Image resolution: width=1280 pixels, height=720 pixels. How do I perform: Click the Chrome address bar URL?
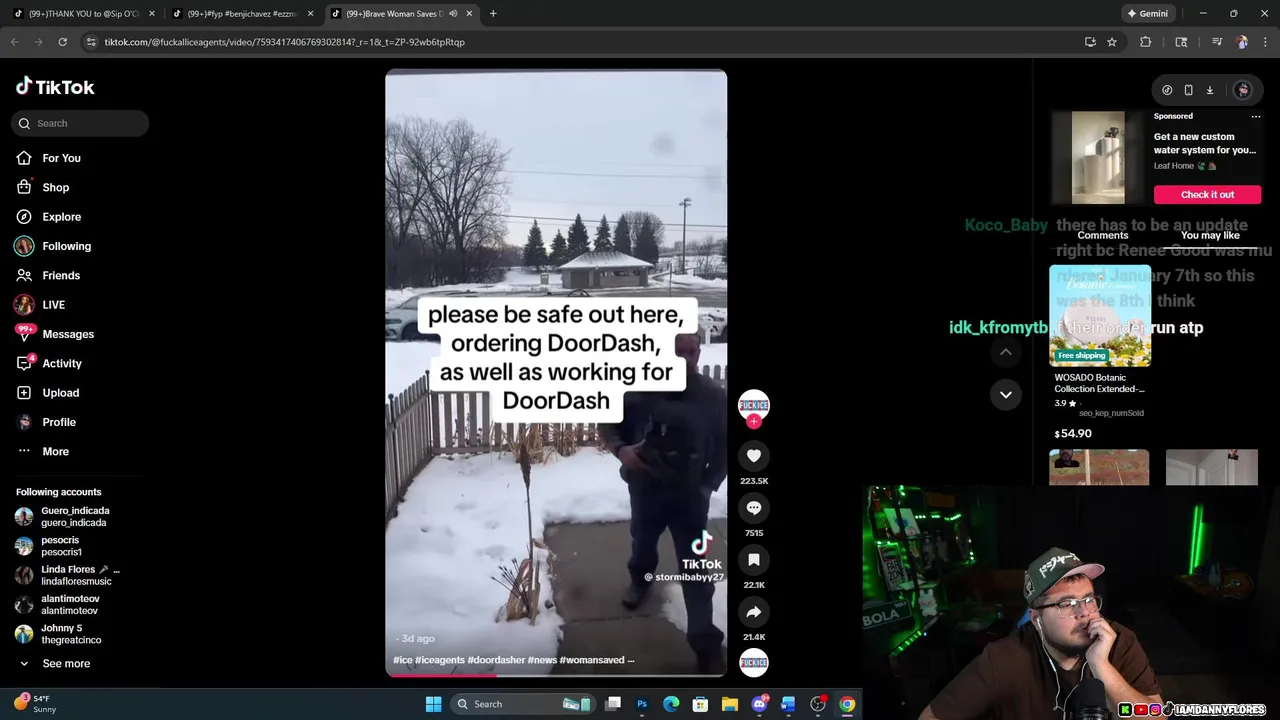(285, 42)
